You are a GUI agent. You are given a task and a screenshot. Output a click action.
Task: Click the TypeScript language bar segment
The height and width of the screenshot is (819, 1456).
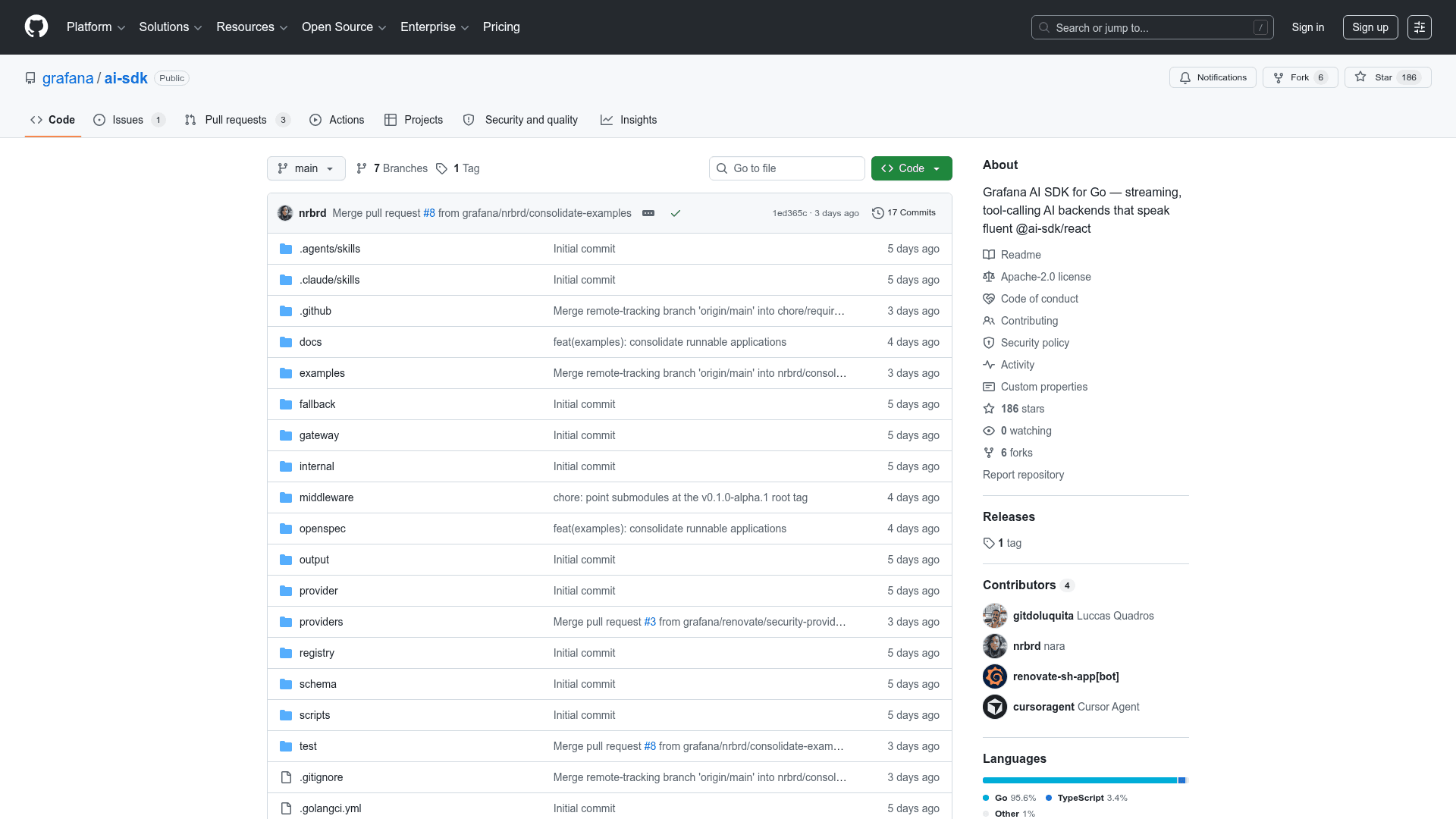[x=1181, y=780]
